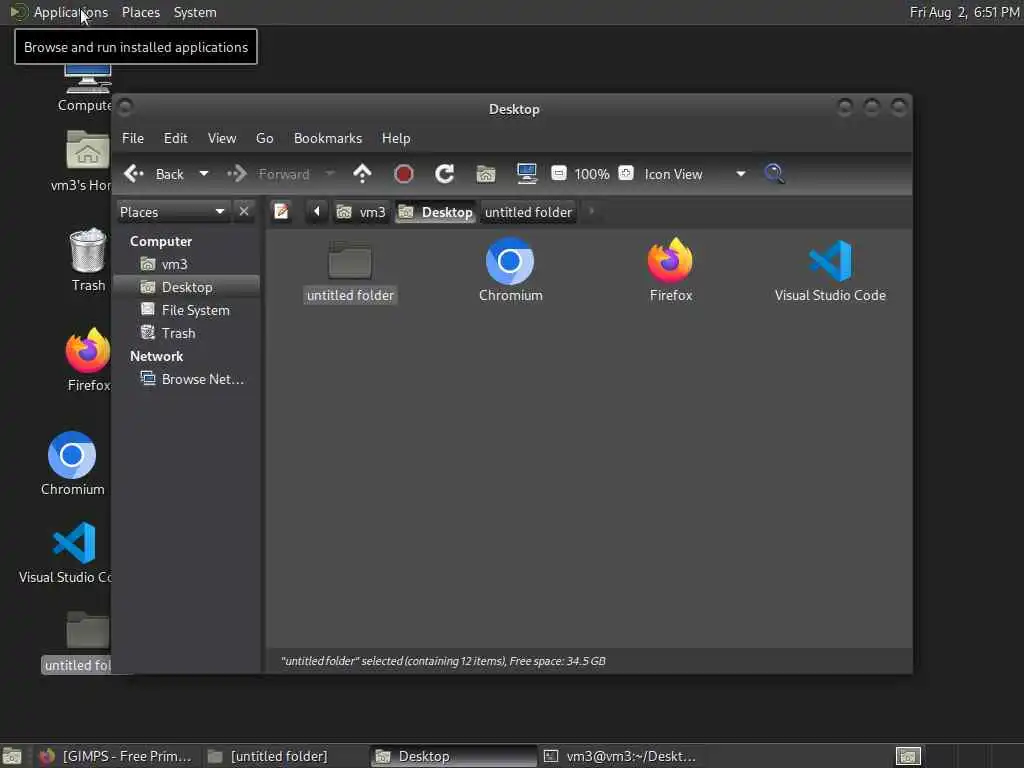The width and height of the screenshot is (1024, 768).
Task: Zoom out with minus icon
Action: pyautogui.click(x=558, y=173)
